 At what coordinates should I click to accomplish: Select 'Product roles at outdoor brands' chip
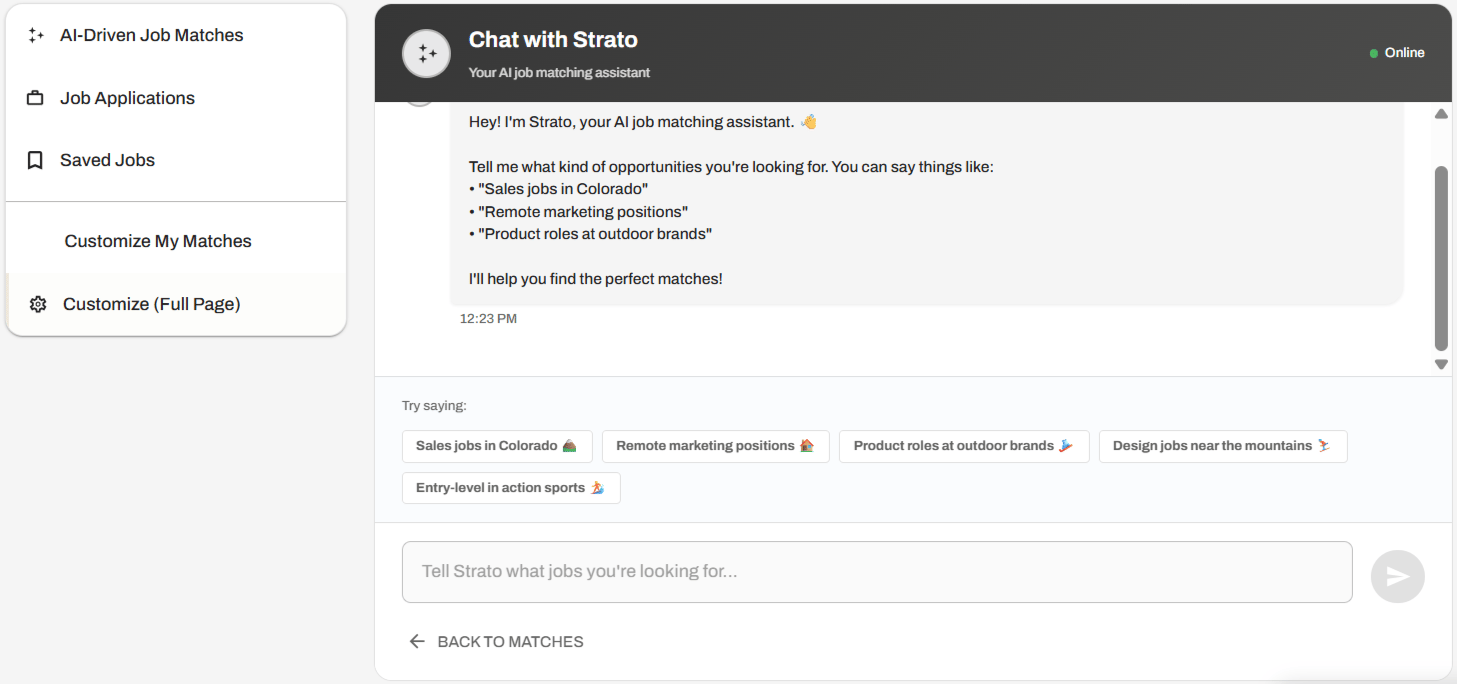click(963, 446)
